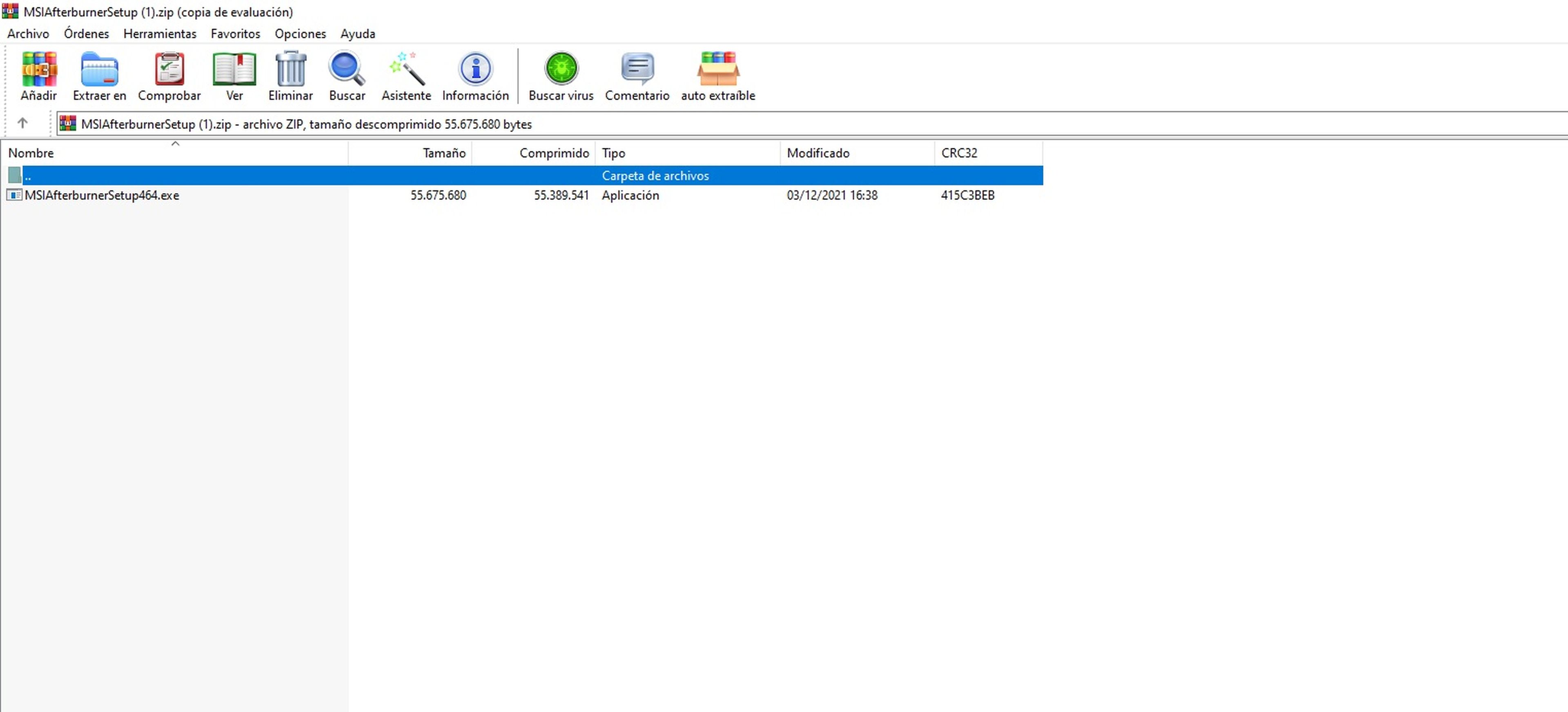Open the Ver book icon
Image resolution: width=1568 pixels, height=712 pixels.
(x=234, y=76)
